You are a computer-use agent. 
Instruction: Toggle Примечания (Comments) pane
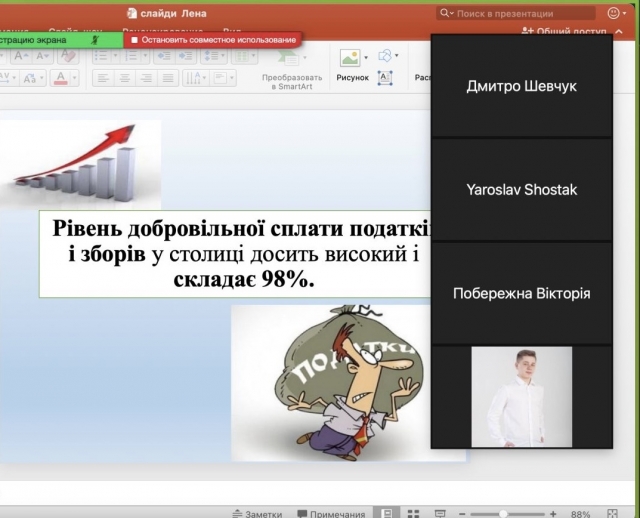(328, 513)
